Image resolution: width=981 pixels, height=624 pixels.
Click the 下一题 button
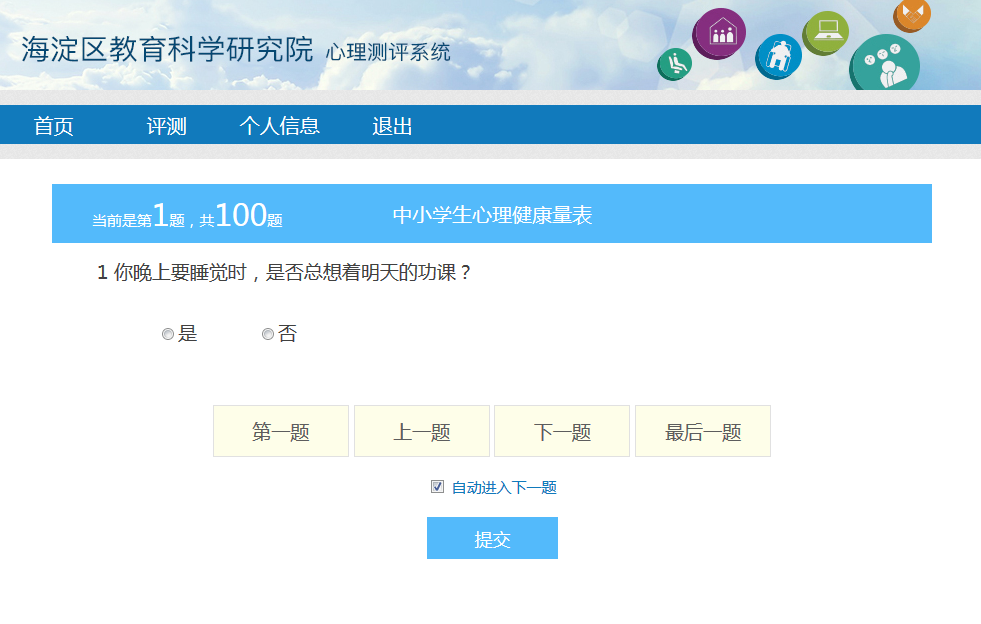point(562,431)
